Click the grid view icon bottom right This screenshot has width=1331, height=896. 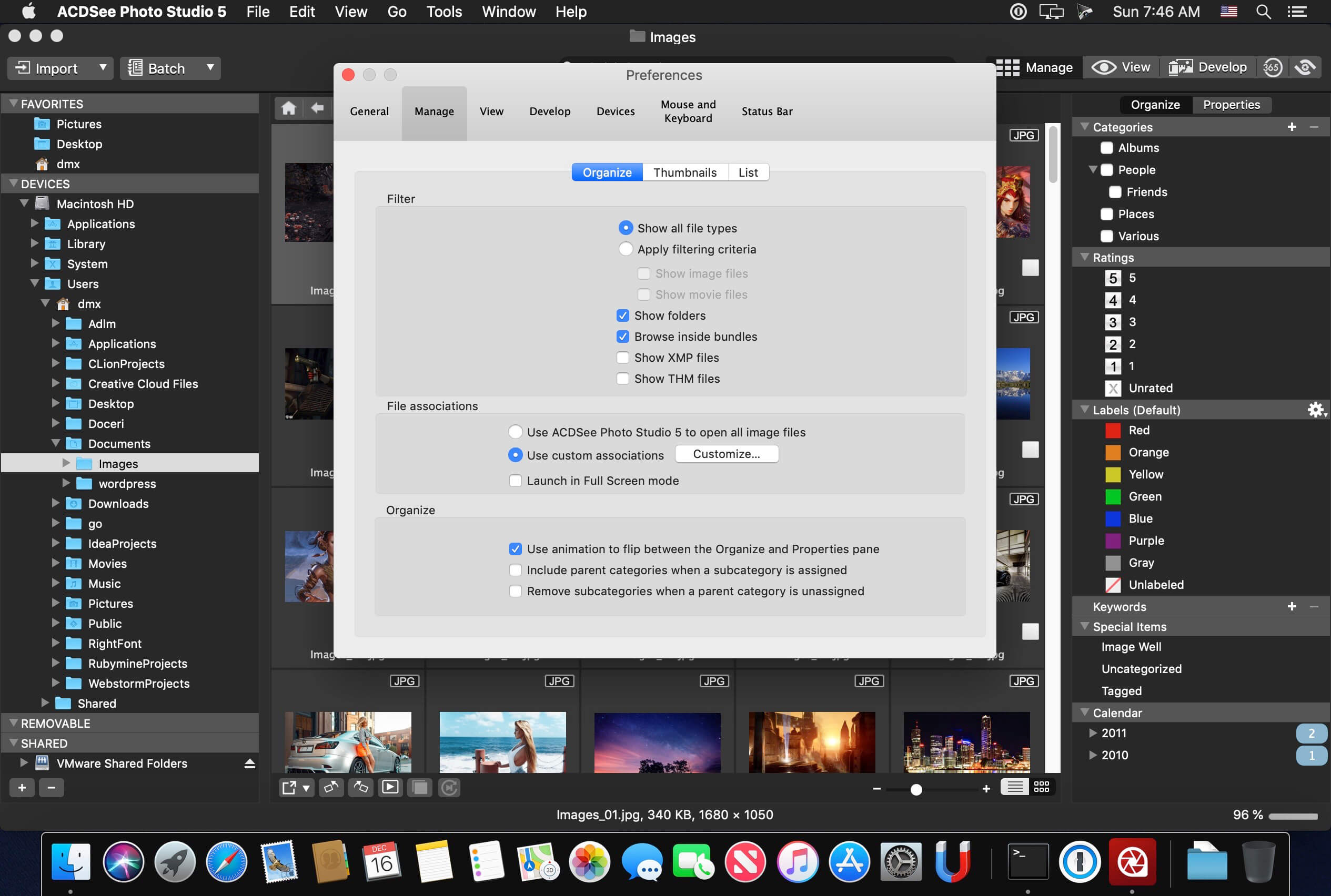tap(1041, 788)
